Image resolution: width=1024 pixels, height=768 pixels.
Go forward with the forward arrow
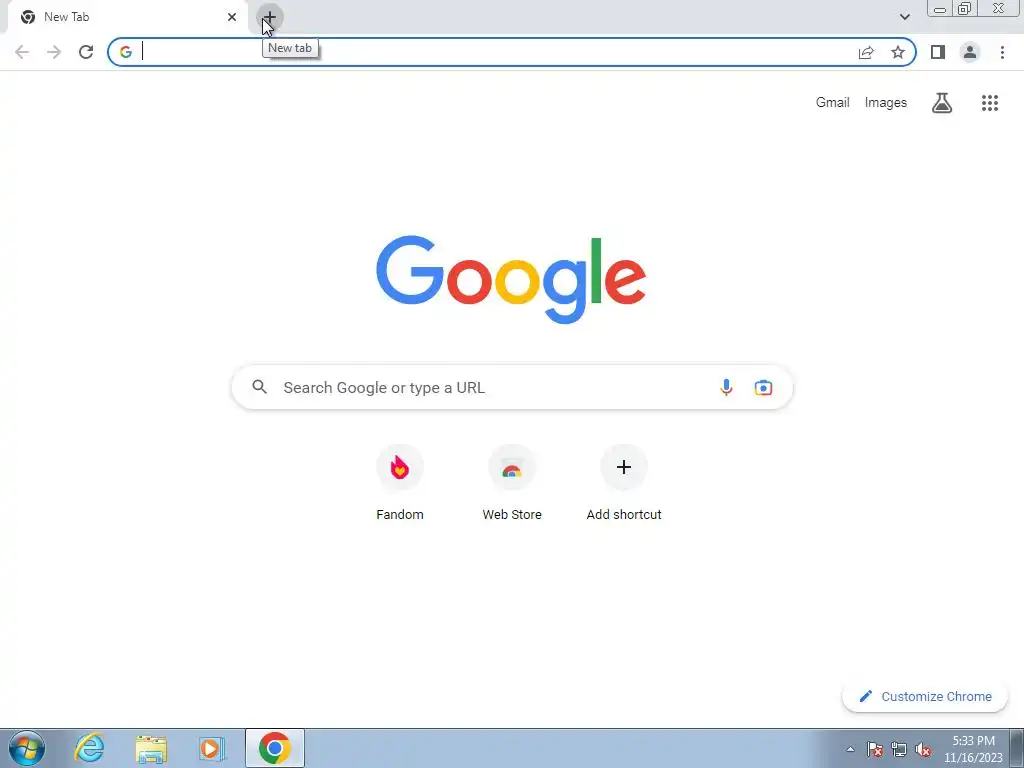54,52
